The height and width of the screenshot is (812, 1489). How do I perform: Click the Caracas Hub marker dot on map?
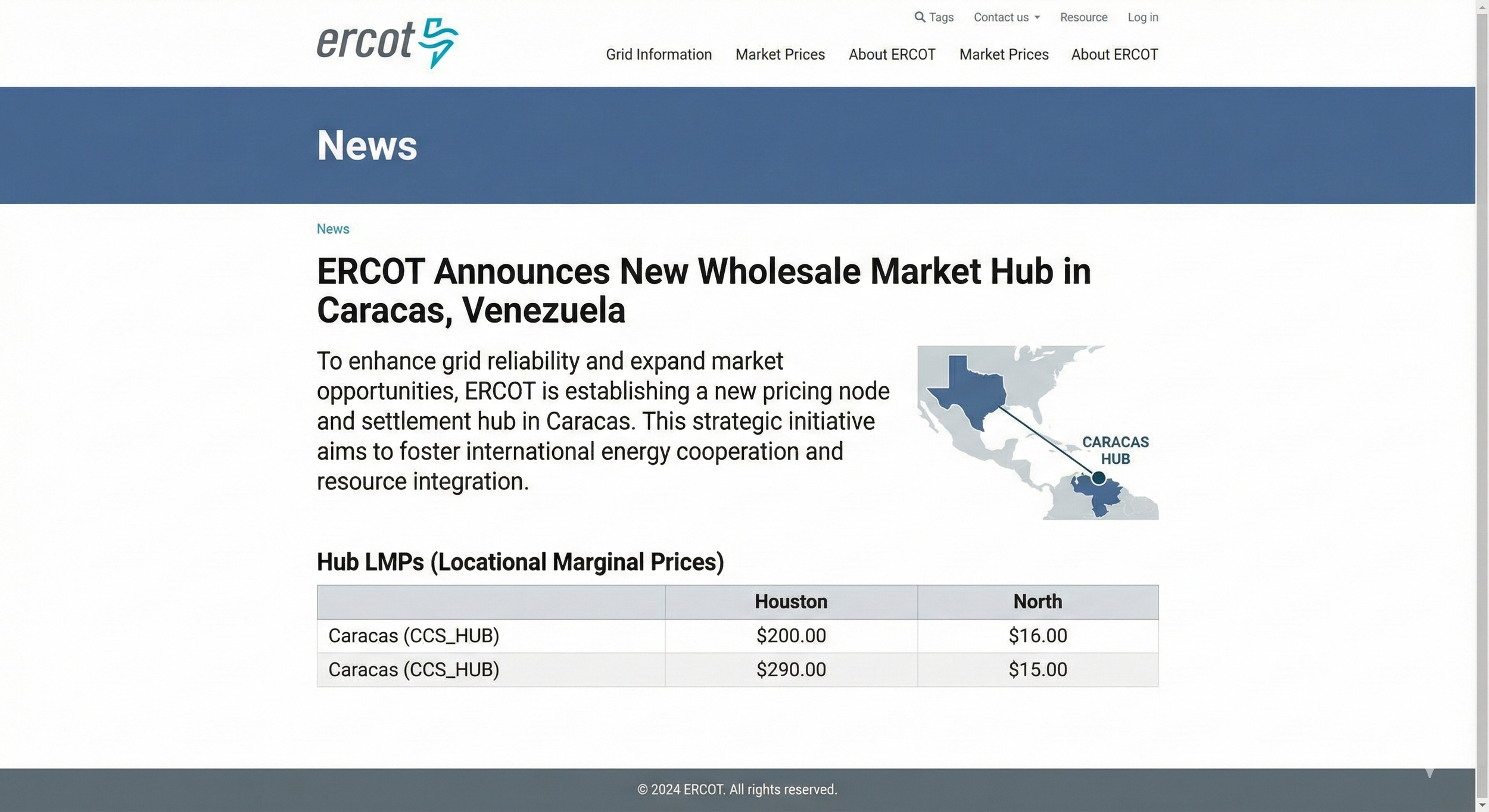(x=1099, y=477)
